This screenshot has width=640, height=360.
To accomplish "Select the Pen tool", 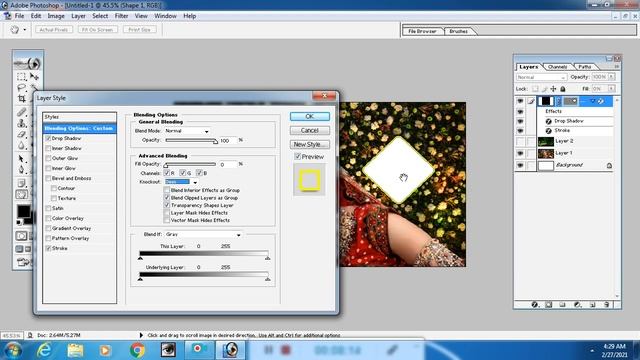I will pos(22,170).
